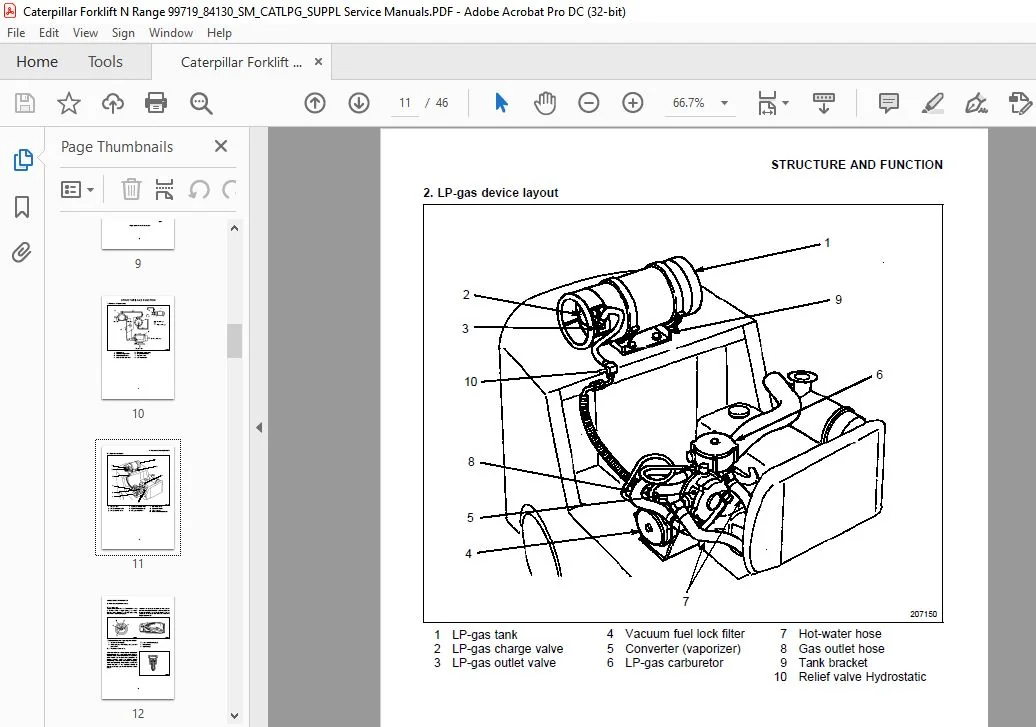The image size is (1036, 727).
Task: Click 'Converter (vaporizer)' legend text
Action: [x=683, y=648]
